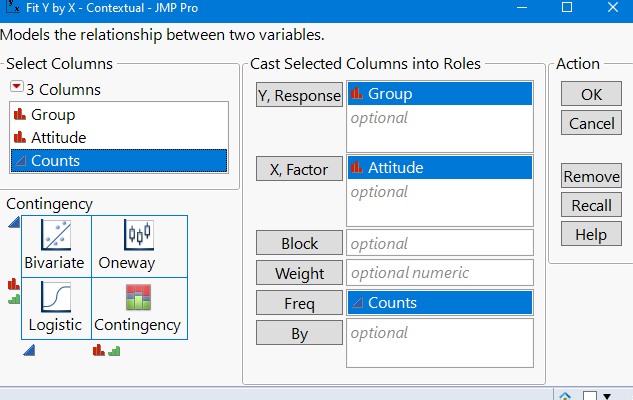The width and height of the screenshot is (633, 400).
Task: Click the home icon in the status bar
Action: pos(565,396)
